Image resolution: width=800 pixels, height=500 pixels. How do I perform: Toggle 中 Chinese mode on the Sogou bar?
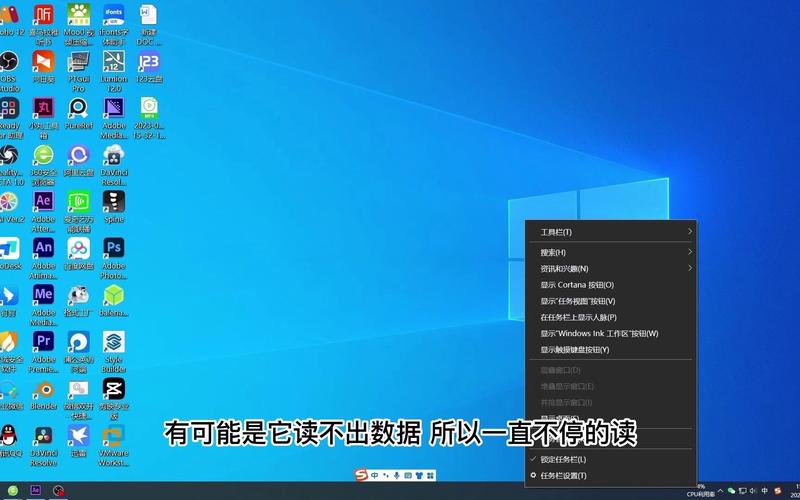pos(374,476)
